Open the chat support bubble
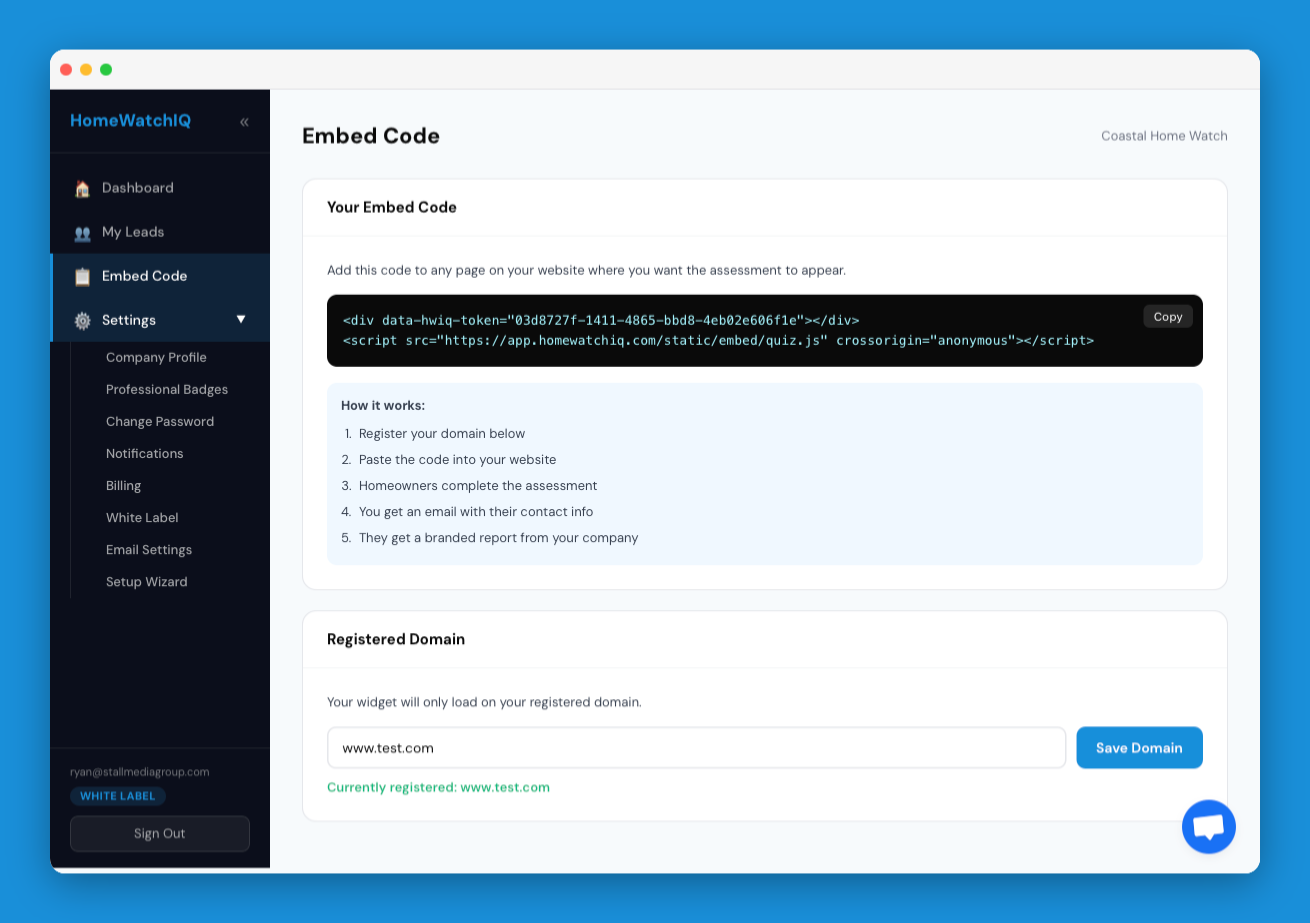 click(x=1209, y=827)
